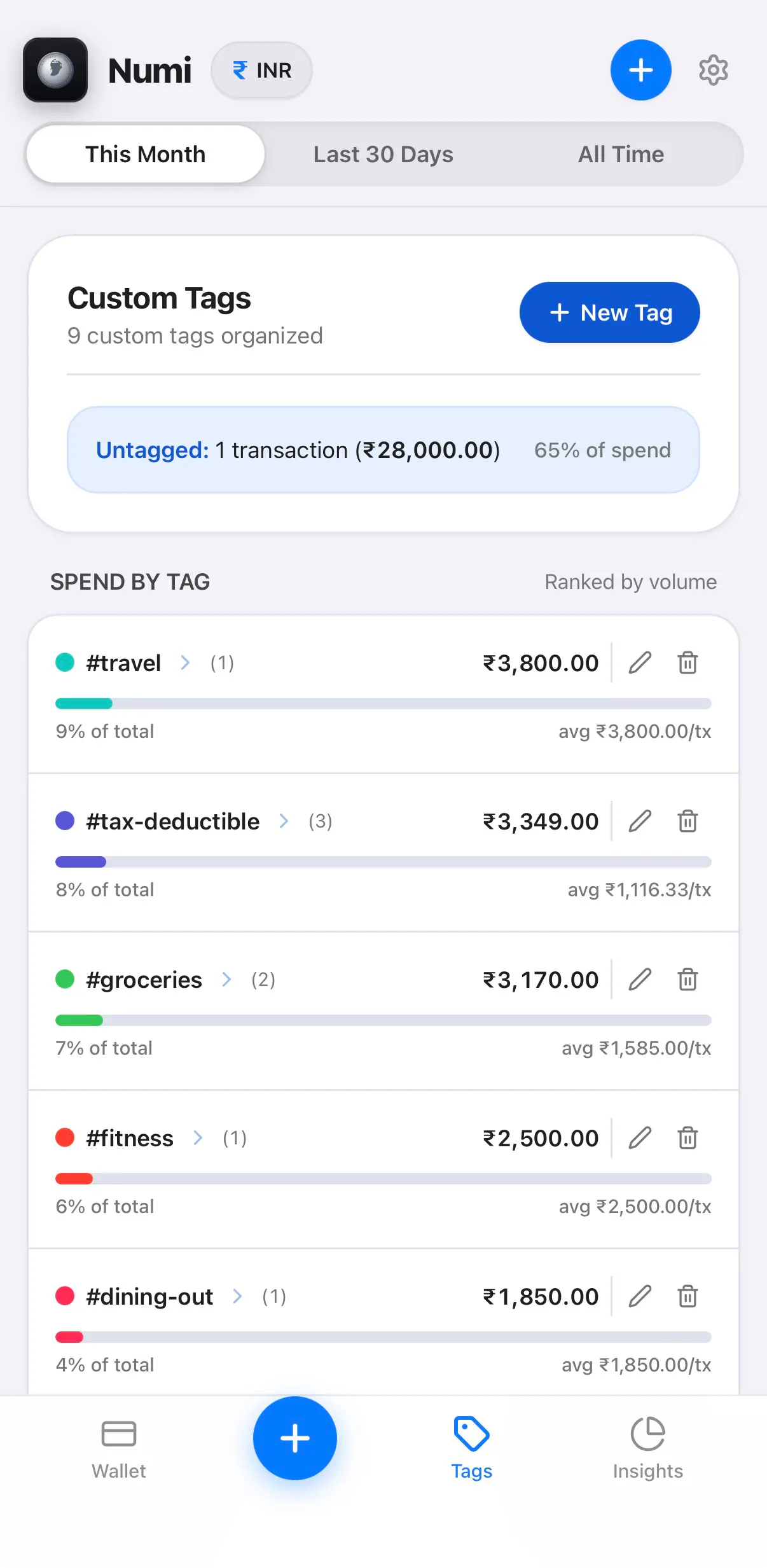Delete the #fitness tag via trash icon
The width and height of the screenshot is (767, 1568).
(688, 1138)
